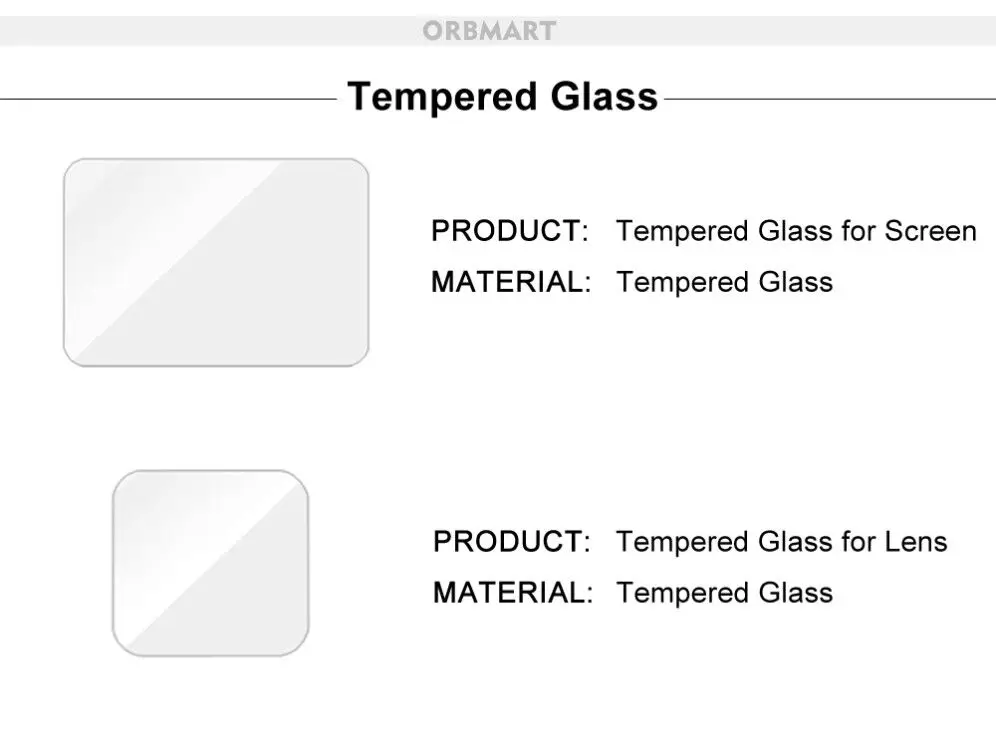Click the first PRODUCT label
Screen dimensions: 996x750
[x=509, y=231]
